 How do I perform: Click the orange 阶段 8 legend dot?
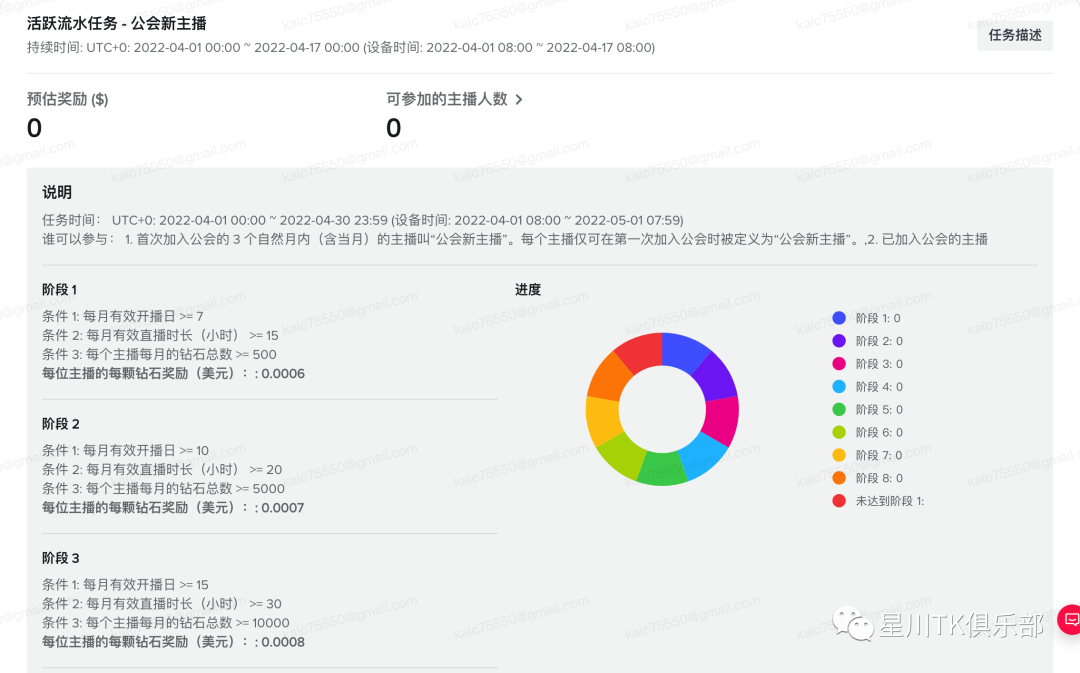[x=839, y=478]
